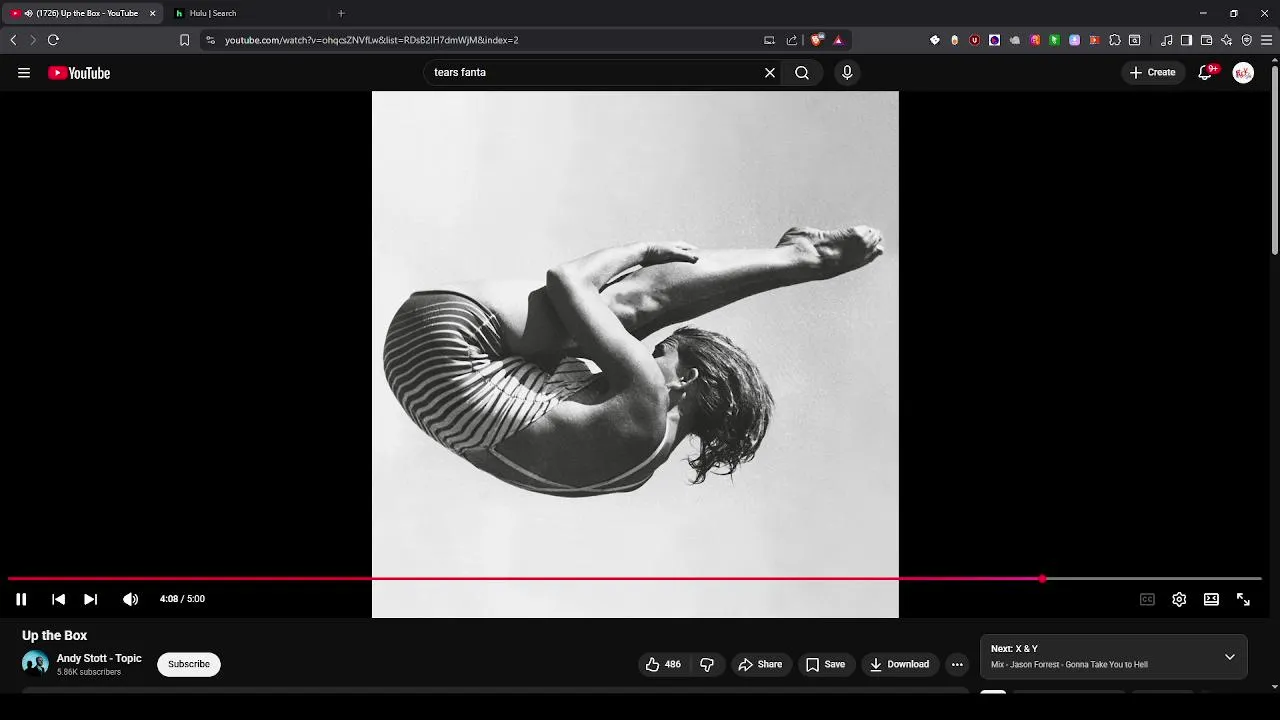
Task: Mute the video volume
Action: click(130, 599)
